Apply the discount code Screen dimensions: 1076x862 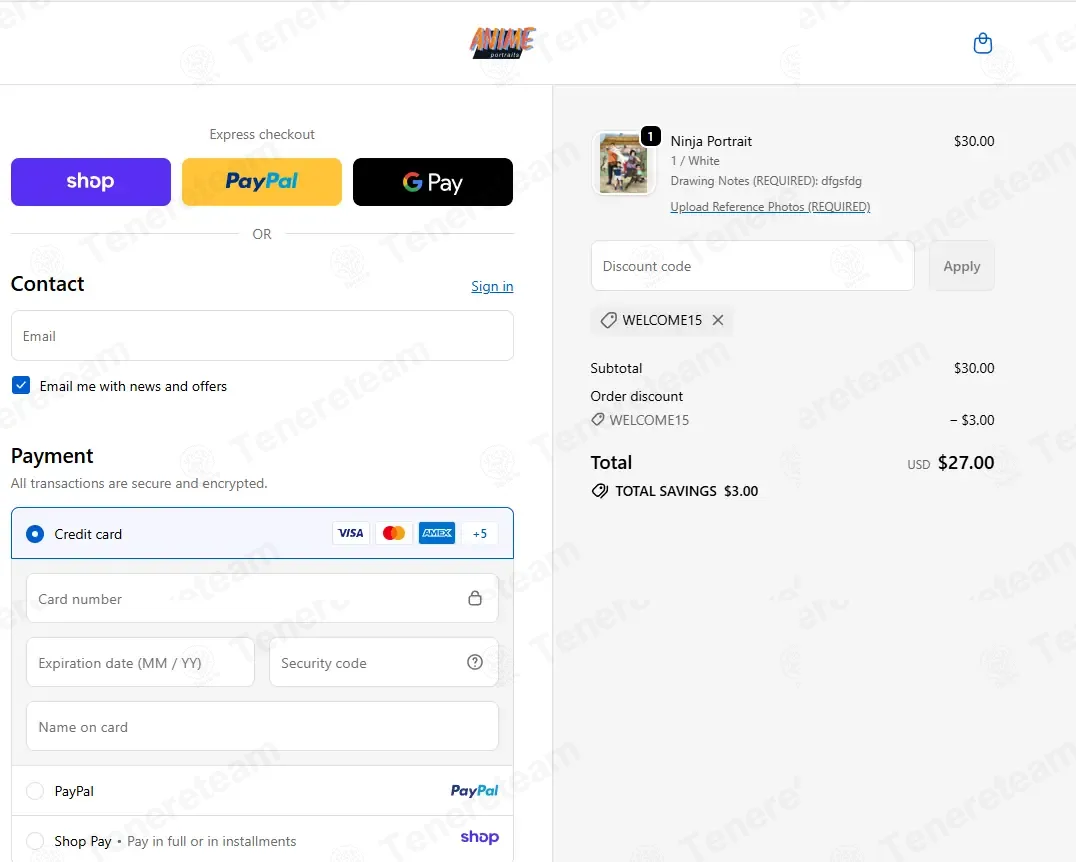[961, 266]
